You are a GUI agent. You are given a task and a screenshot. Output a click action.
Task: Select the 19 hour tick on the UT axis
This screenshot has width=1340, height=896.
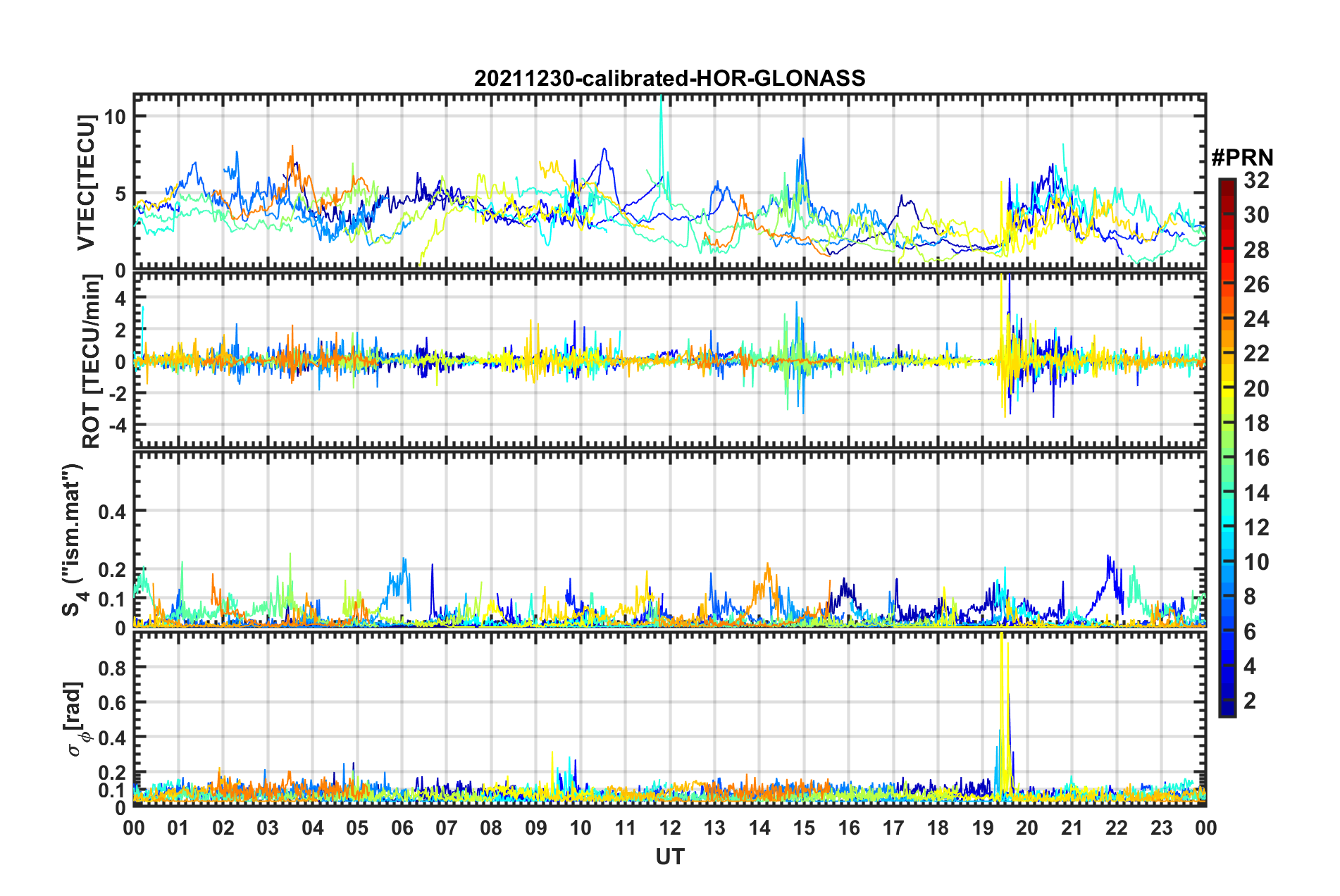pyautogui.click(x=983, y=828)
